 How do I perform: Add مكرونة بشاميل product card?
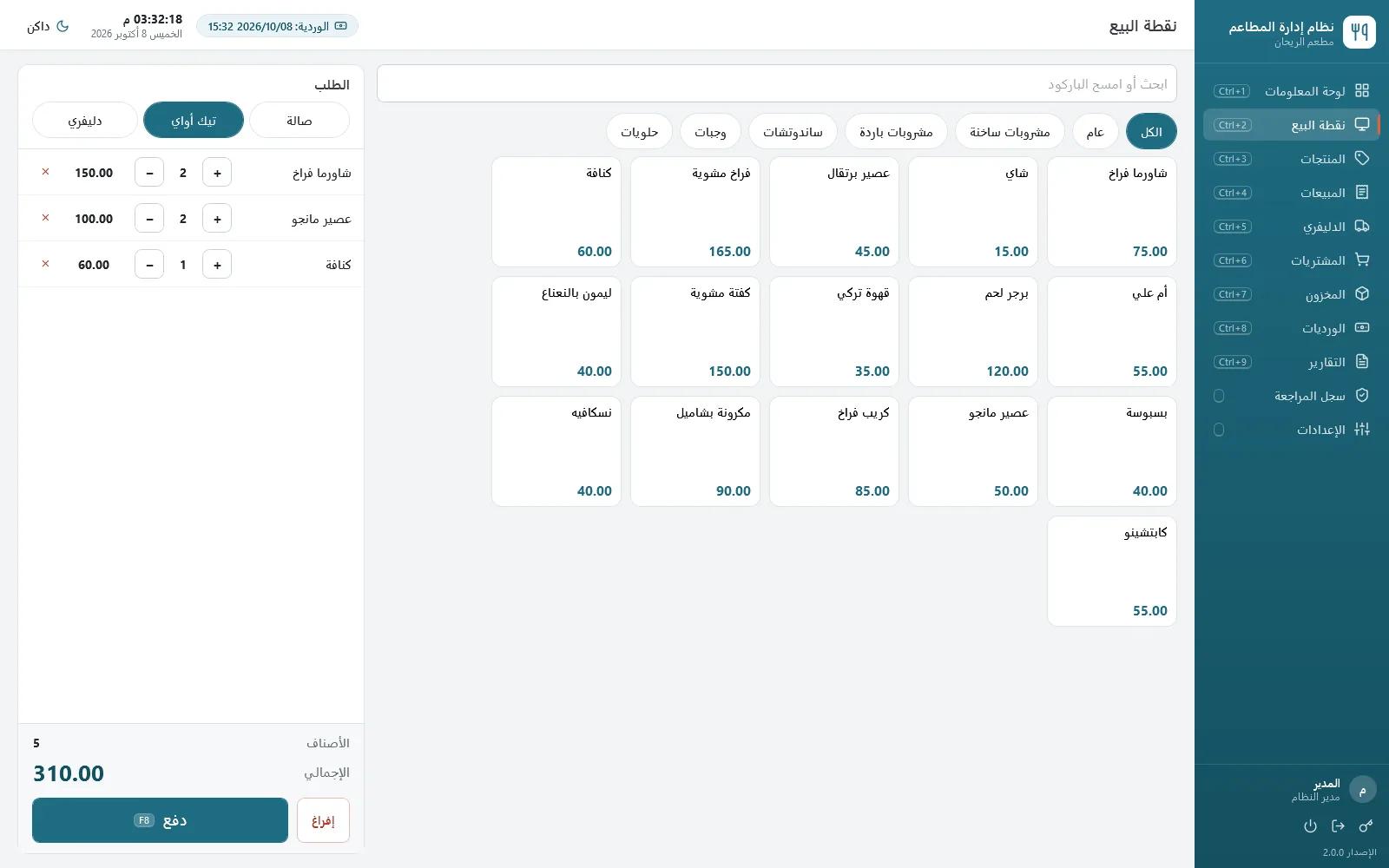click(x=695, y=451)
